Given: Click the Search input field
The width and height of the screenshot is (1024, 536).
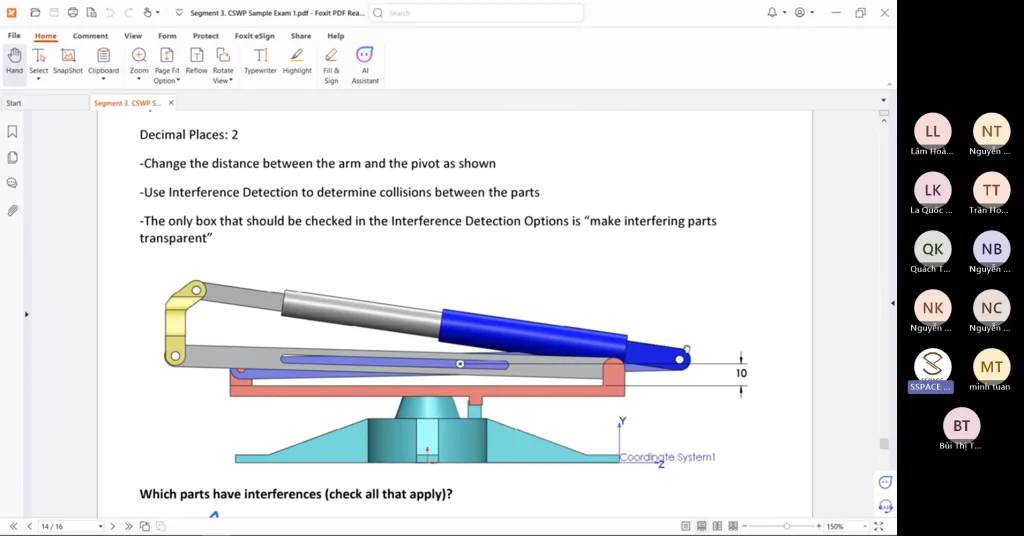Looking at the screenshot, I should coord(477,12).
